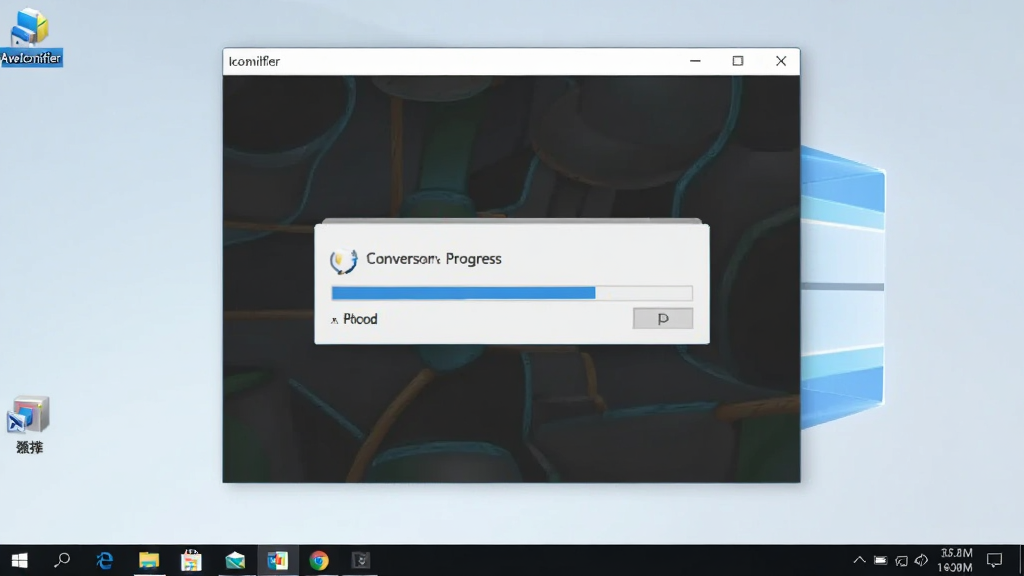
Task: Click the Icomiffer window title
Action: tap(254, 61)
